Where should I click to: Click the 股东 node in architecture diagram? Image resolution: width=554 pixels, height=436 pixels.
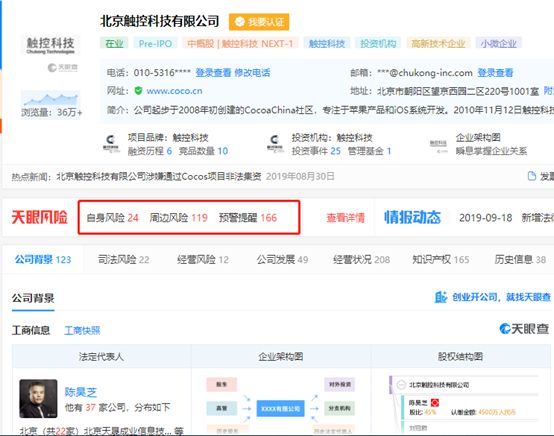point(222,384)
